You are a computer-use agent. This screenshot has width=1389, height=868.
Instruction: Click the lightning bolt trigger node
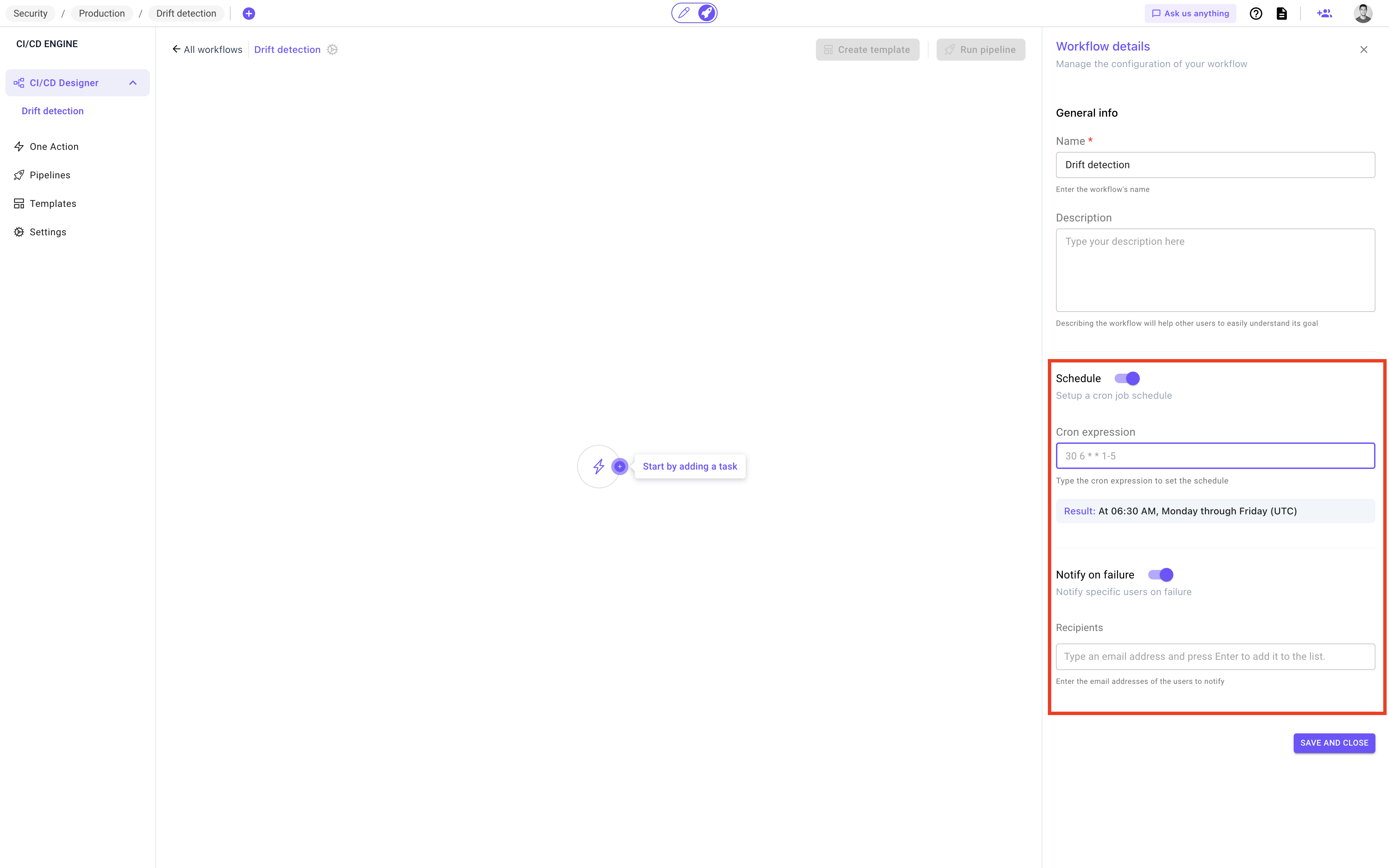(598, 466)
